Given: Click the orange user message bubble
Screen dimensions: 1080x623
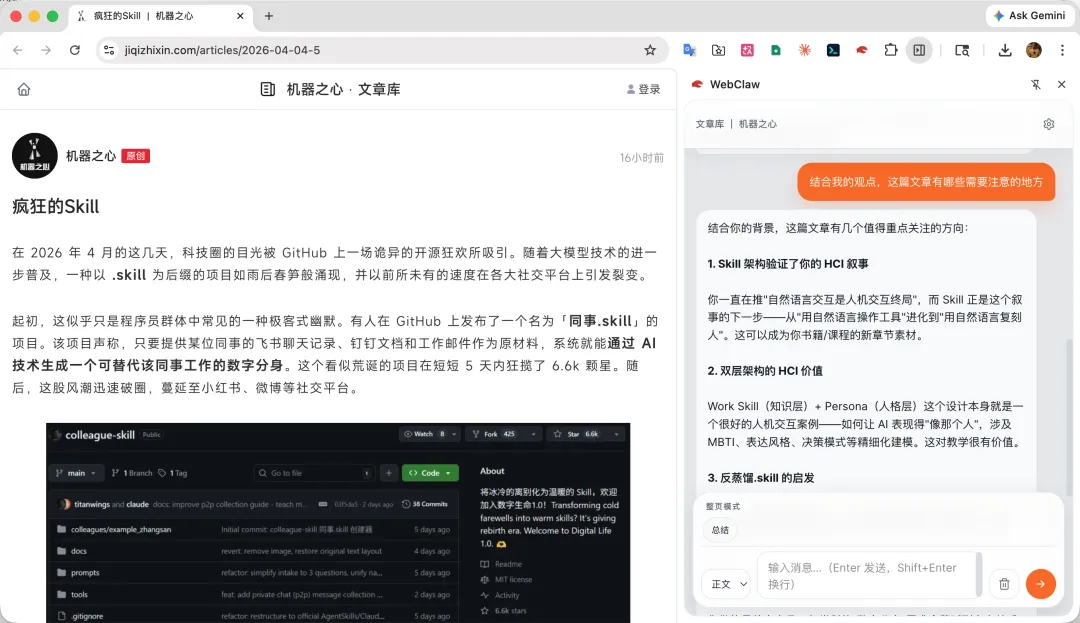Looking at the screenshot, I should point(926,182).
